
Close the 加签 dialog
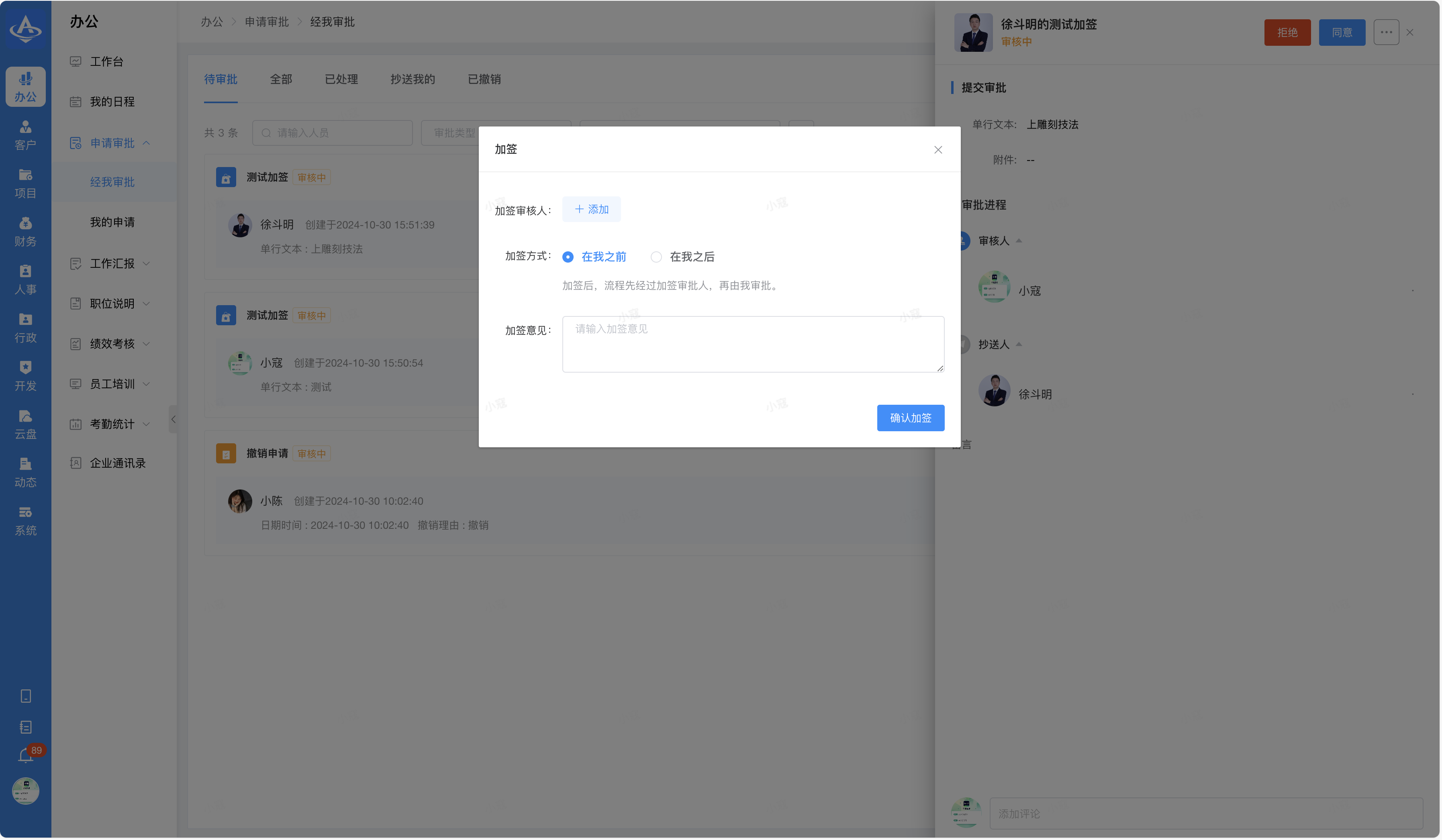(938, 150)
